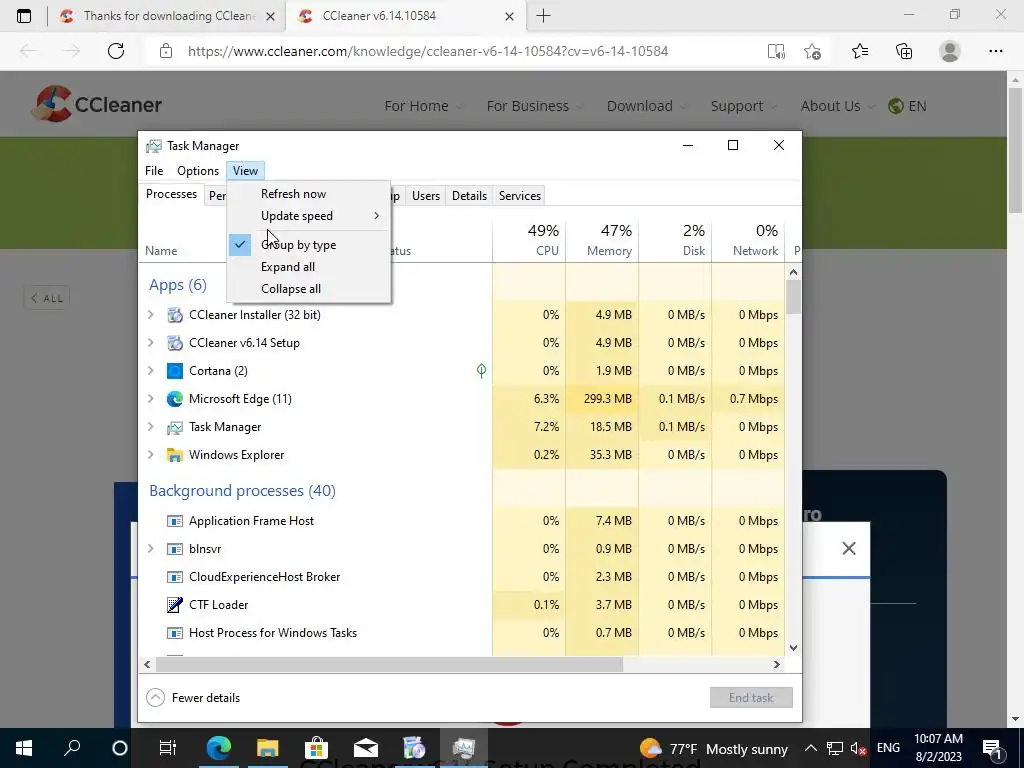This screenshot has height=768, width=1024.
Task: Click CCleaner Installer (32 bit) process icon
Action: [x=174, y=315]
